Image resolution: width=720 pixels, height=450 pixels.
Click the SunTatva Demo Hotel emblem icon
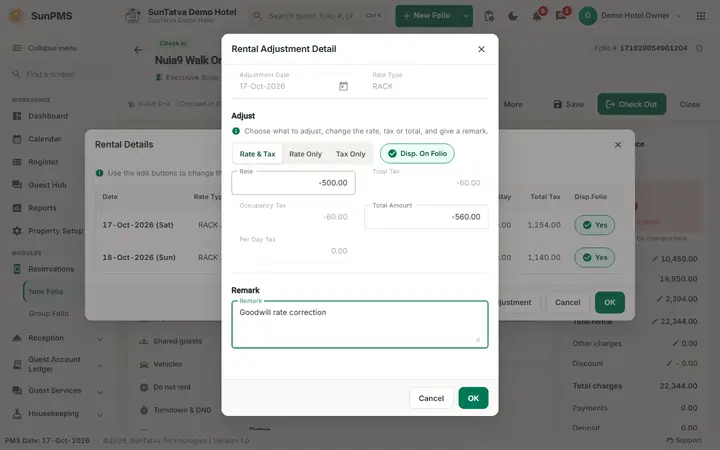click(x=133, y=16)
